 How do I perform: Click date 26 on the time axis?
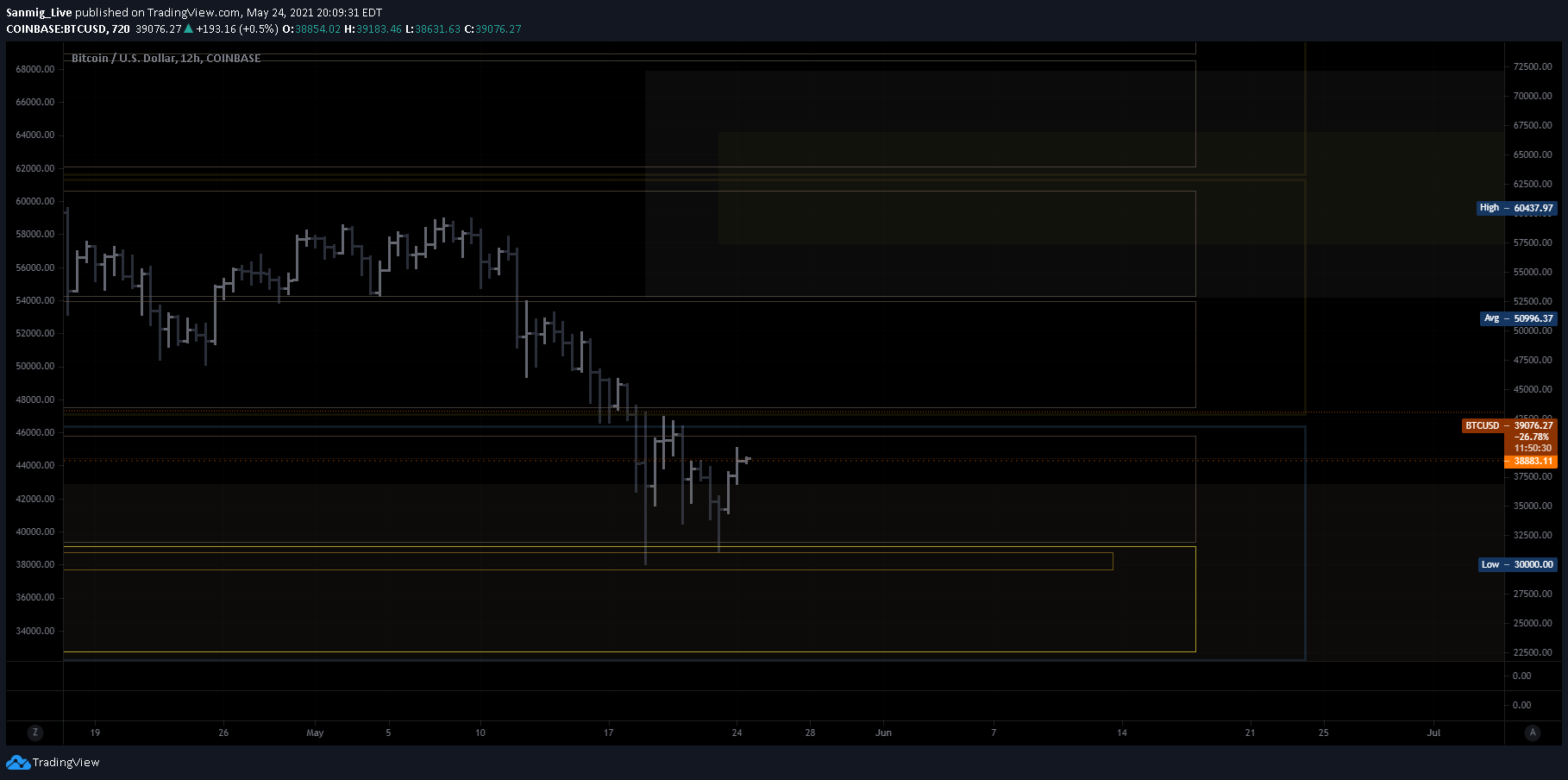pyautogui.click(x=223, y=733)
